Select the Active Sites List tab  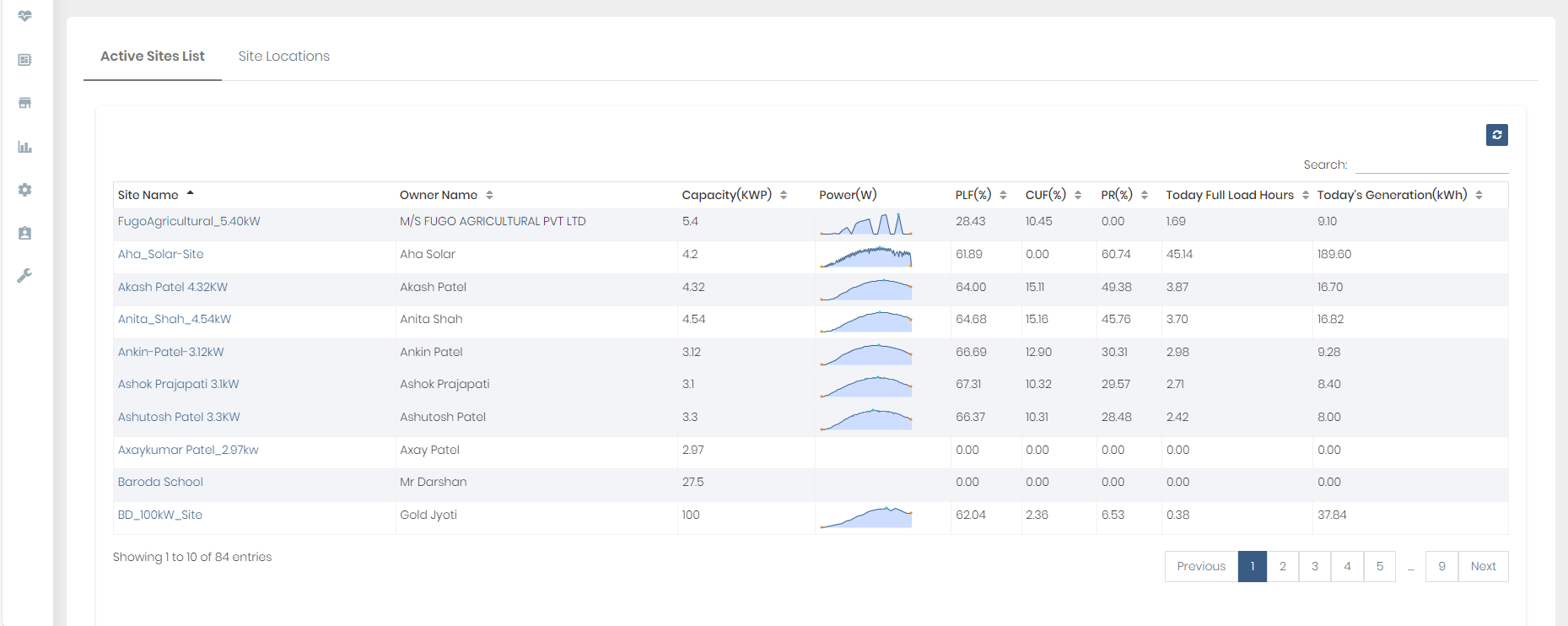coord(153,57)
